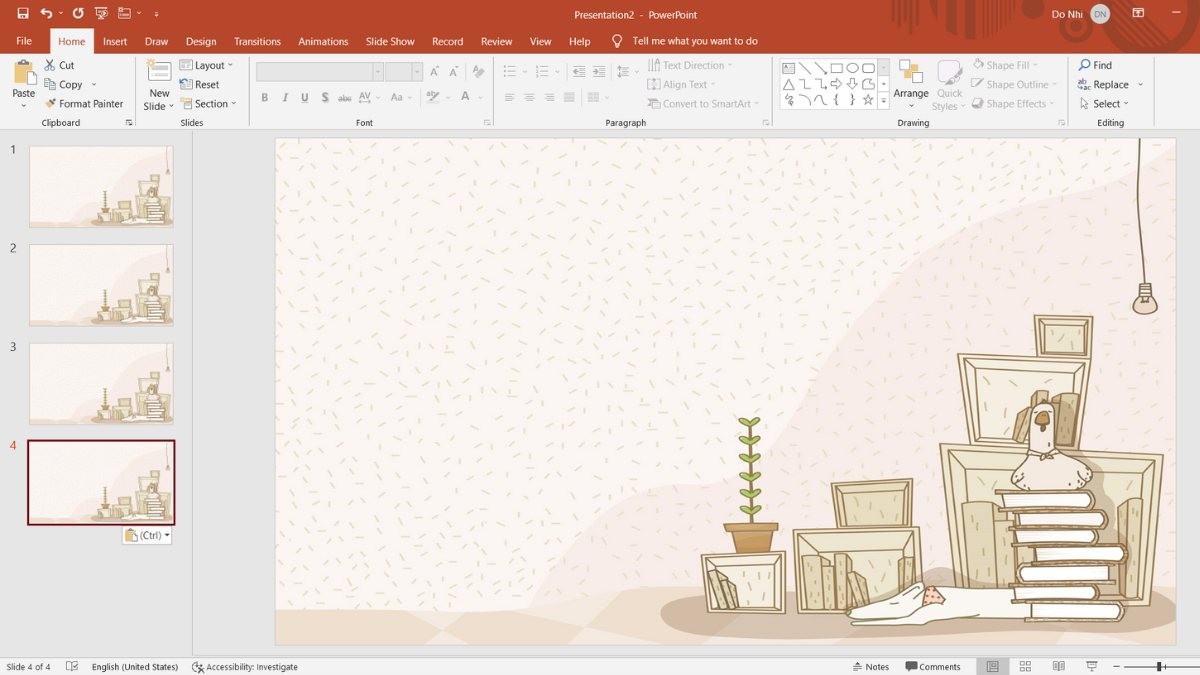Click the zoom slider handle
Screen dimensions: 1200x675
pos(1160,667)
